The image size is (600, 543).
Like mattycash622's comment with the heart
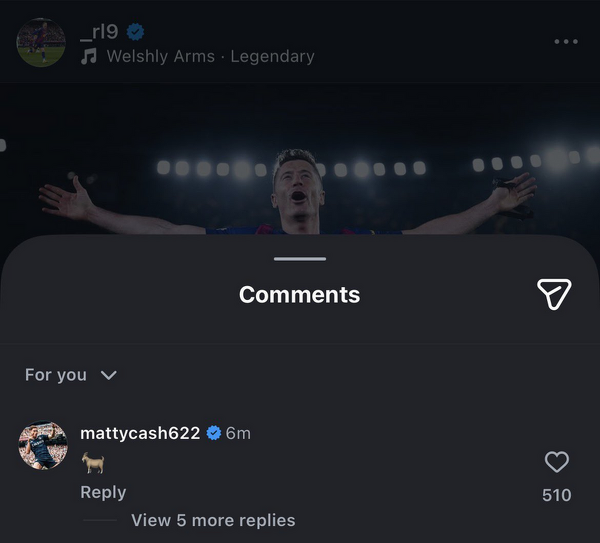(x=556, y=462)
